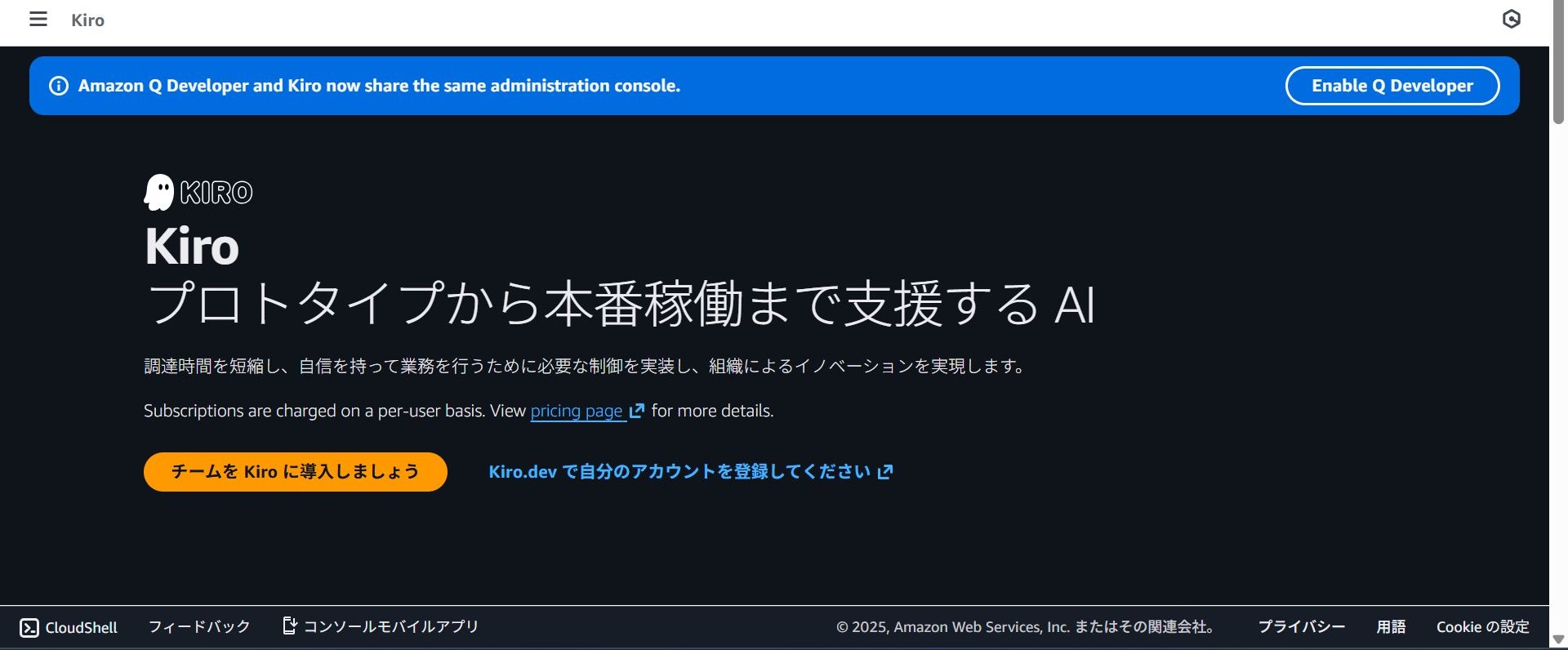The width and height of the screenshot is (1568, 650).
Task: Click the console mobile app phone icon
Action: click(x=289, y=626)
